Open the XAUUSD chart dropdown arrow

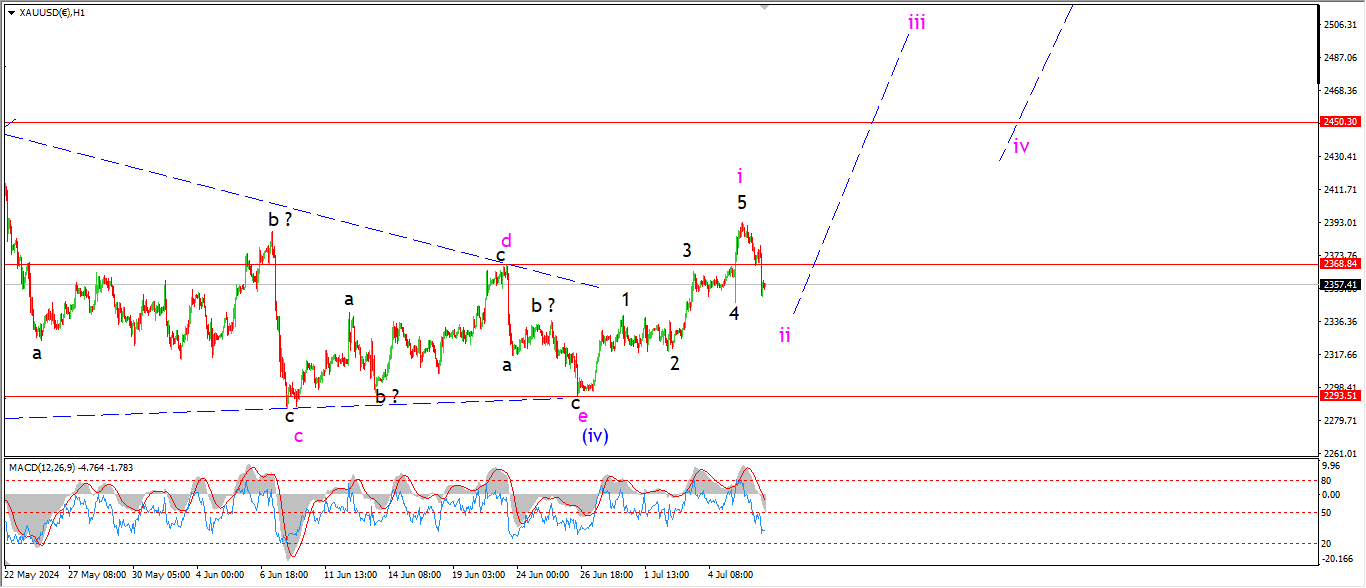pyautogui.click(x=11, y=12)
